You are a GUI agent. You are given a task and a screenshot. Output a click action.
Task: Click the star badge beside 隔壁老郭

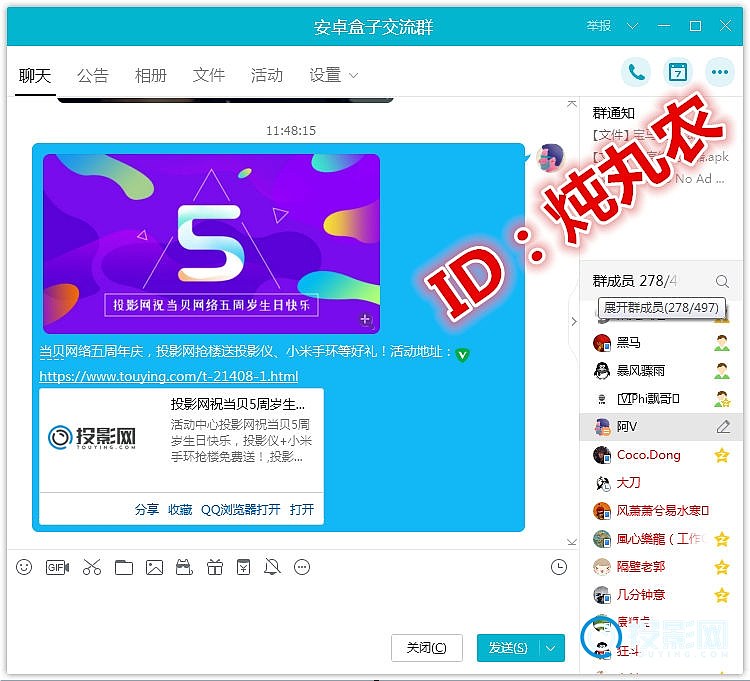click(722, 568)
